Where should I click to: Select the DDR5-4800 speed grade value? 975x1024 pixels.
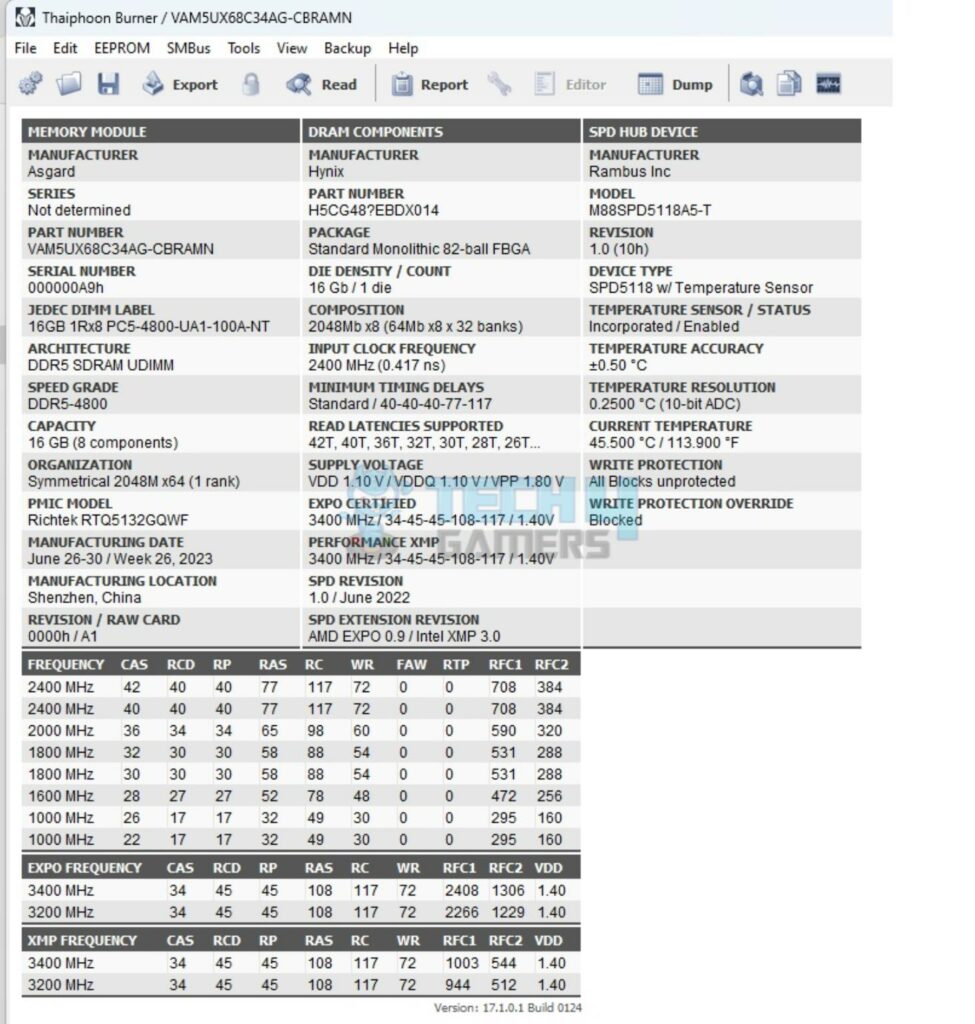pos(67,404)
